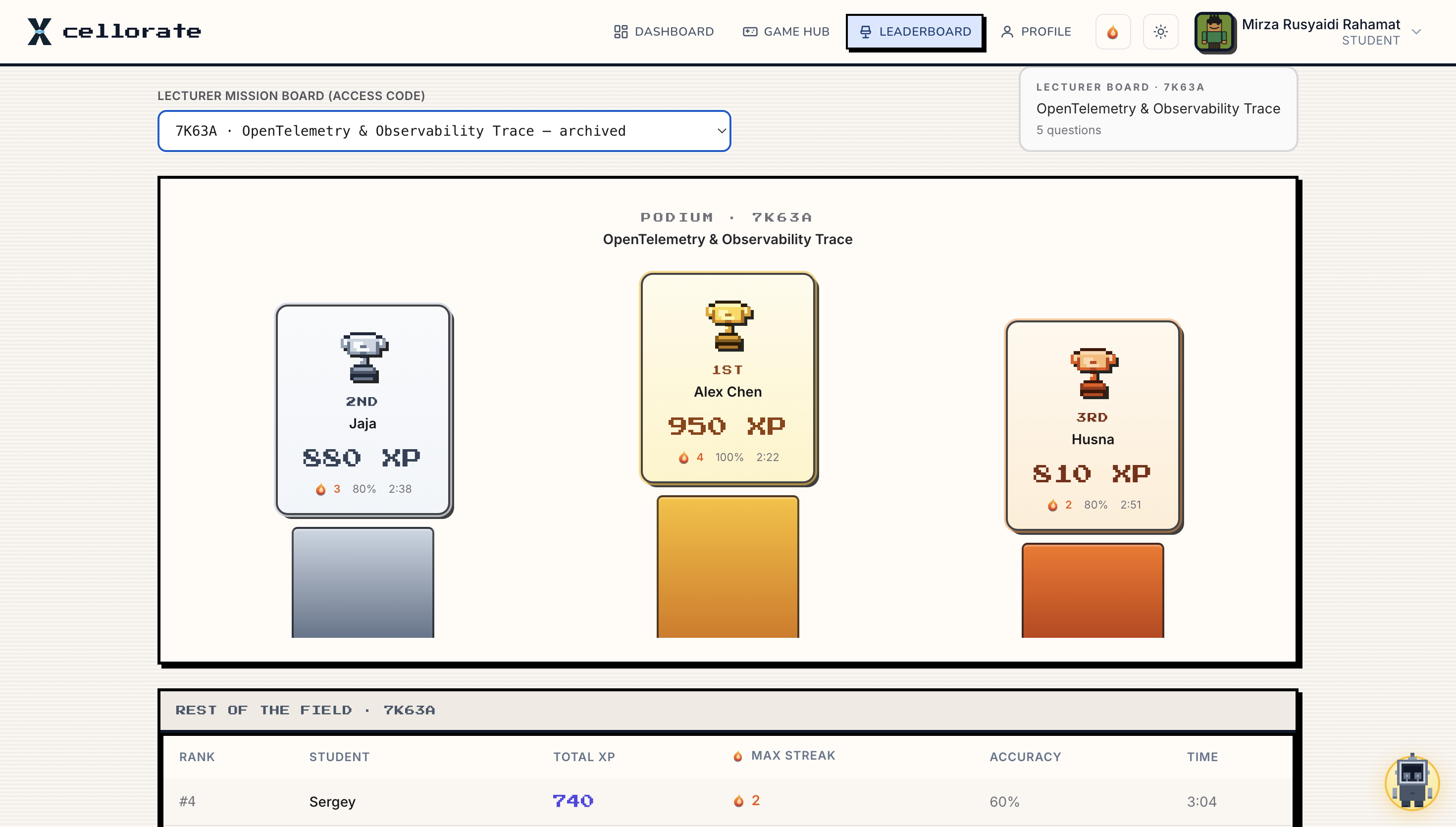Click Sergey's '60%' accuracy value

pyautogui.click(x=1004, y=802)
